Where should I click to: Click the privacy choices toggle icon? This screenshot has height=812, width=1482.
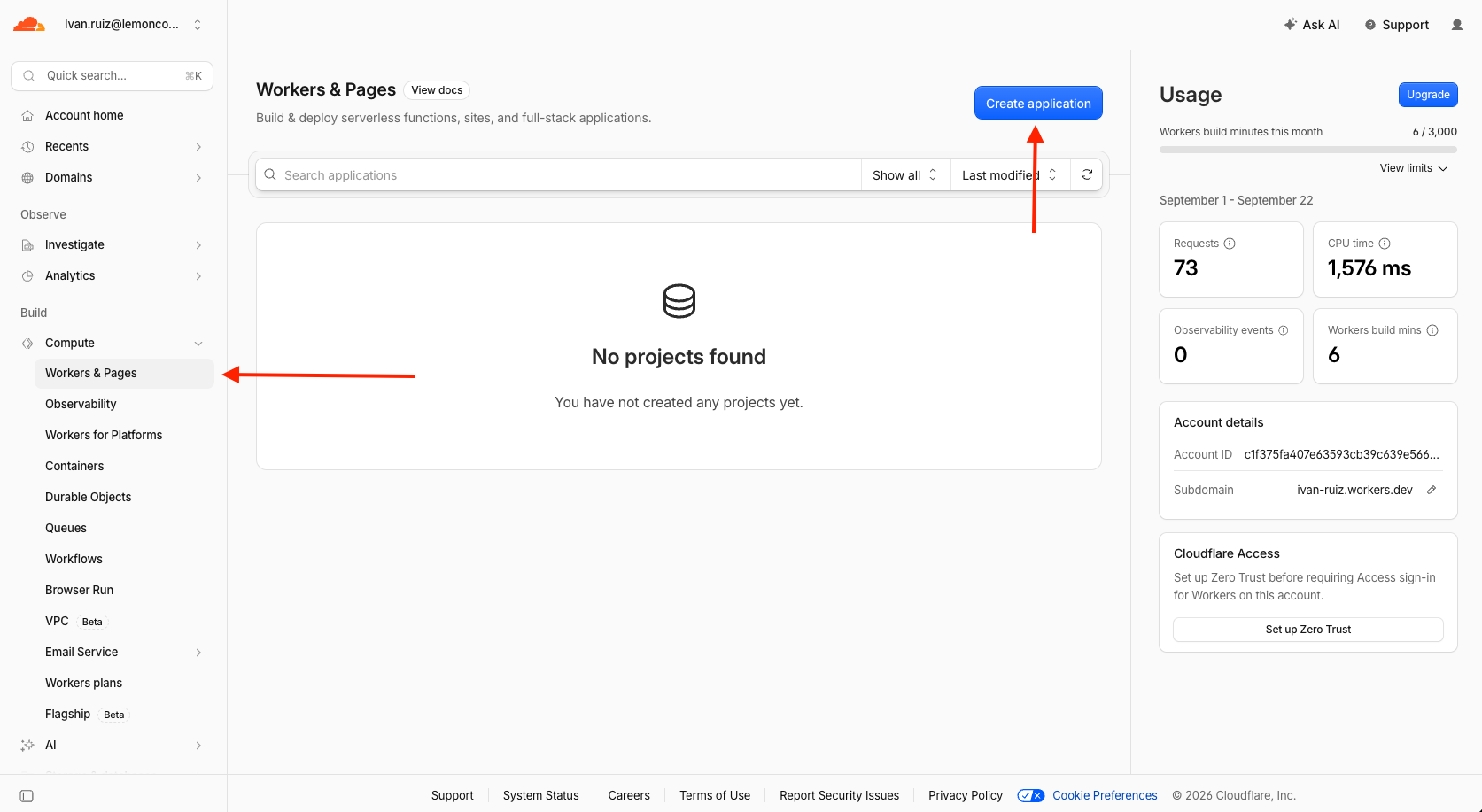tap(1031, 795)
